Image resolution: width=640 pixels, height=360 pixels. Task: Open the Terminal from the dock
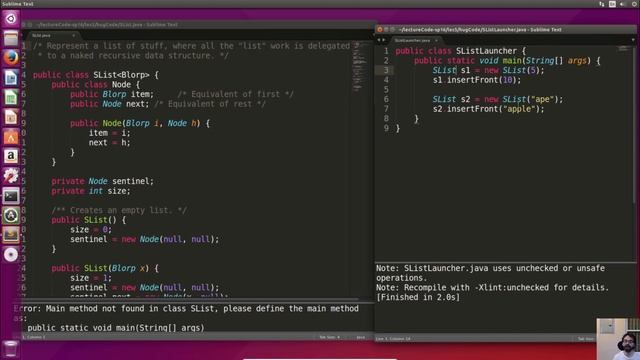pos(11,196)
